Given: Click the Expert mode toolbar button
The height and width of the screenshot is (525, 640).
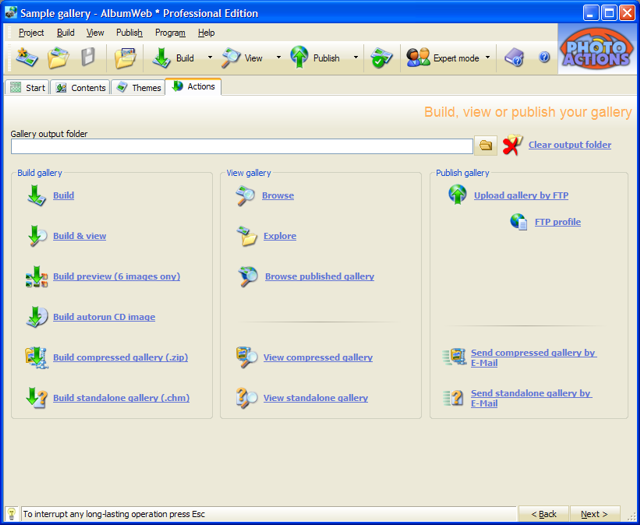Looking at the screenshot, I should click(442, 58).
